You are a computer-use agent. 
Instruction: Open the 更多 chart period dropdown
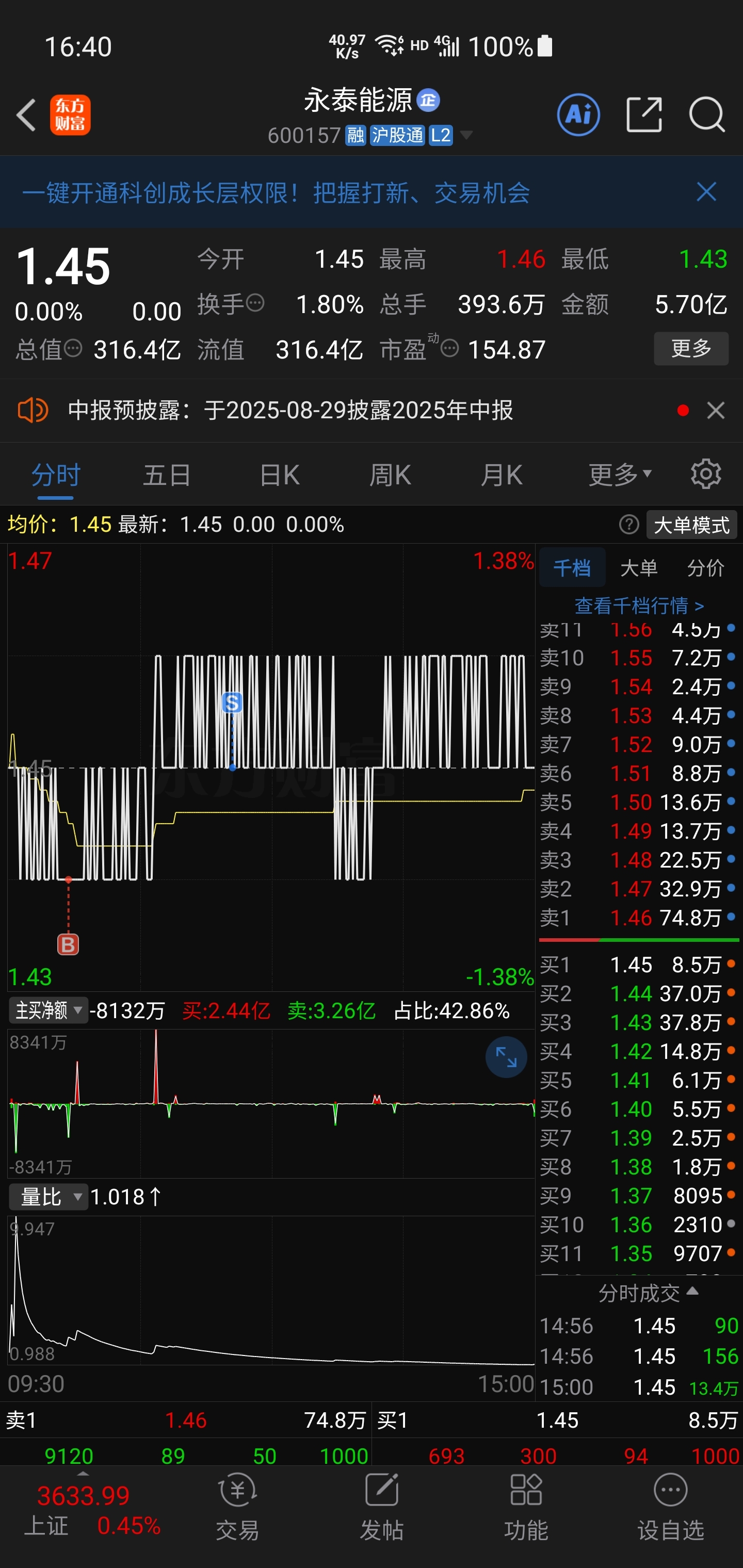tap(620, 474)
